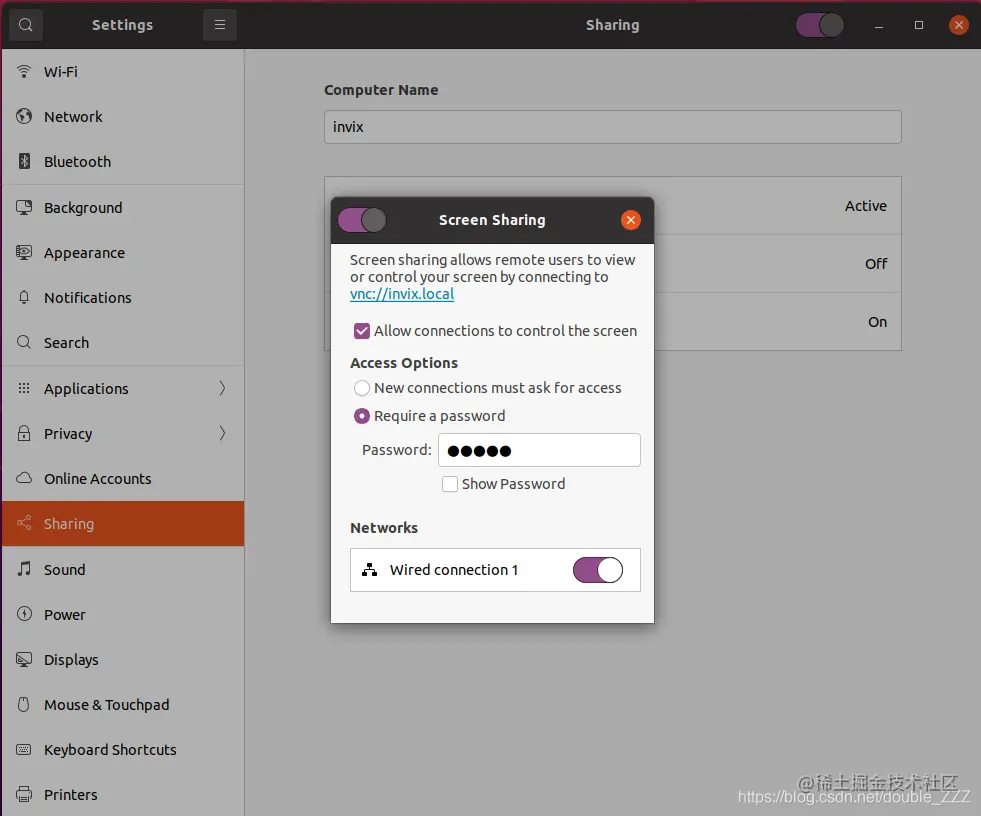The width and height of the screenshot is (981, 816).
Task: Open the hamburger menu in Settings header
Action: coord(220,25)
